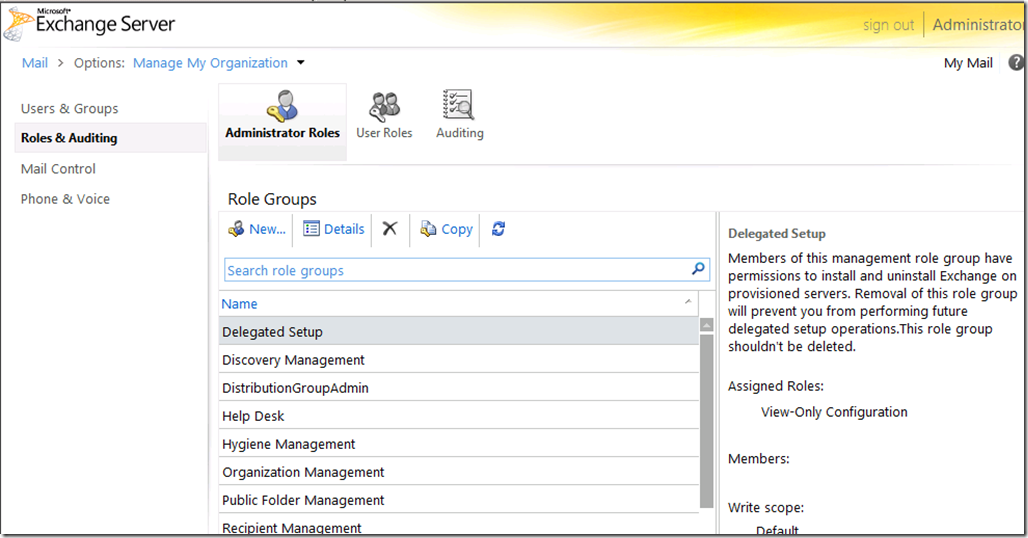The height and width of the screenshot is (538, 1028).
Task: Open Users & Groups in sidebar
Action: pos(69,108)
